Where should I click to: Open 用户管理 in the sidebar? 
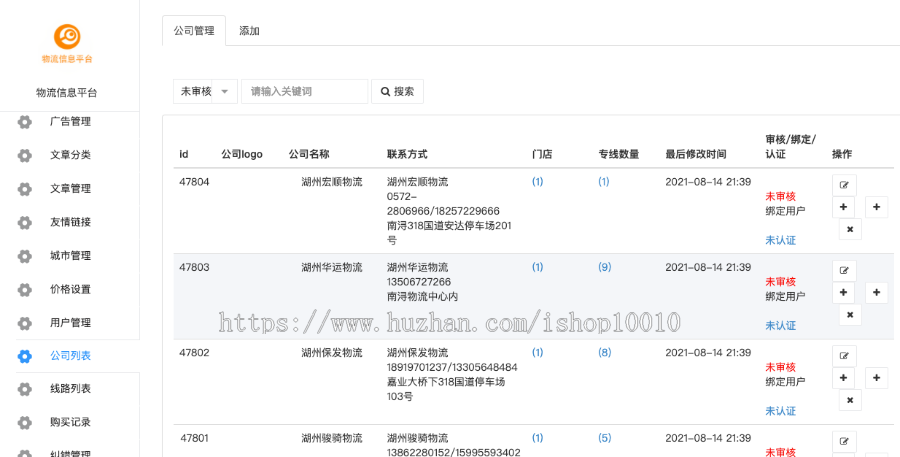pyautogui.click(x=70, y=323)
